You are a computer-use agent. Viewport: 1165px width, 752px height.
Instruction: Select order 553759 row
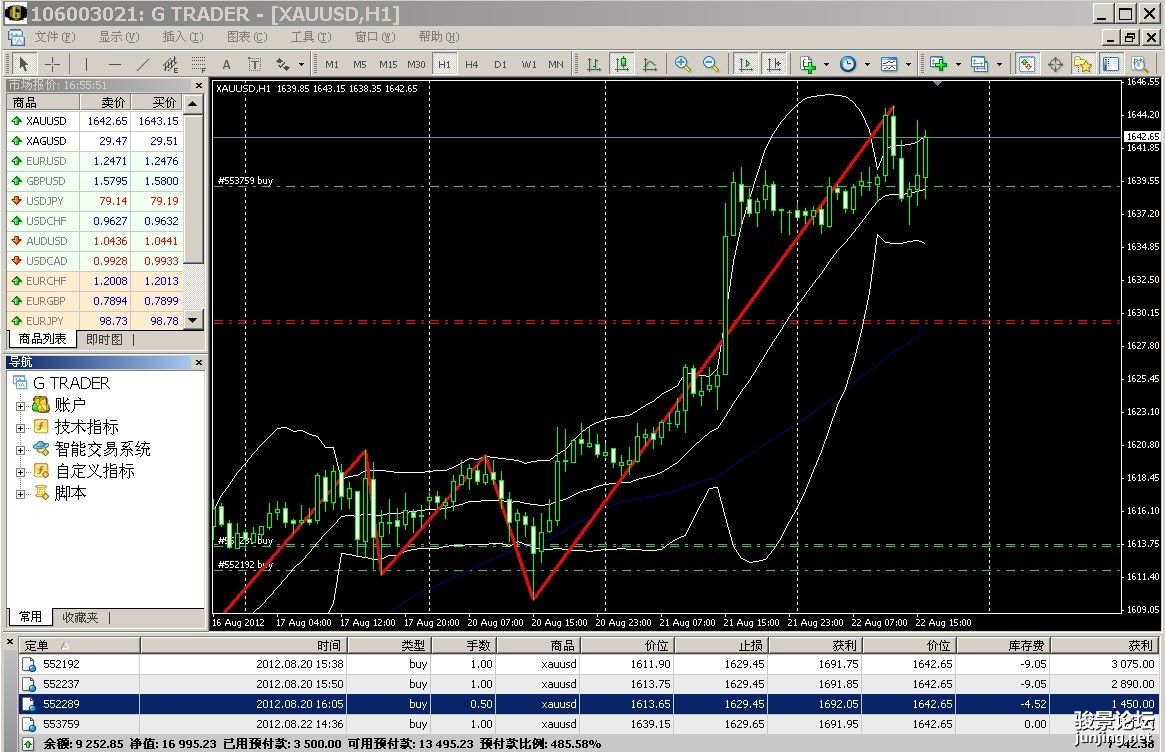pos(588,724)
